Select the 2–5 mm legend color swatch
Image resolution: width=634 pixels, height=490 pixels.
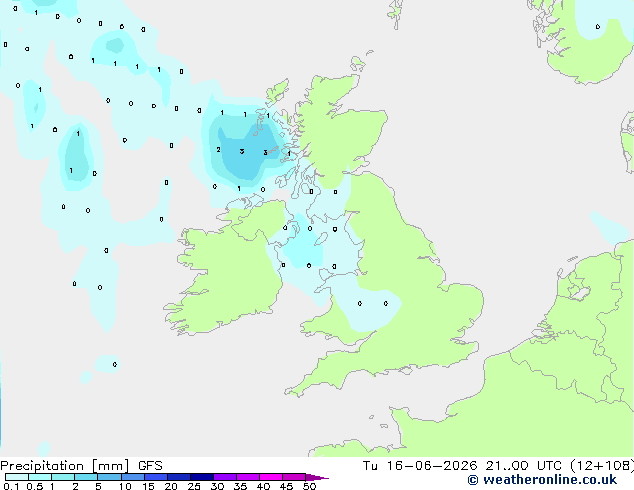pos(86,477)
